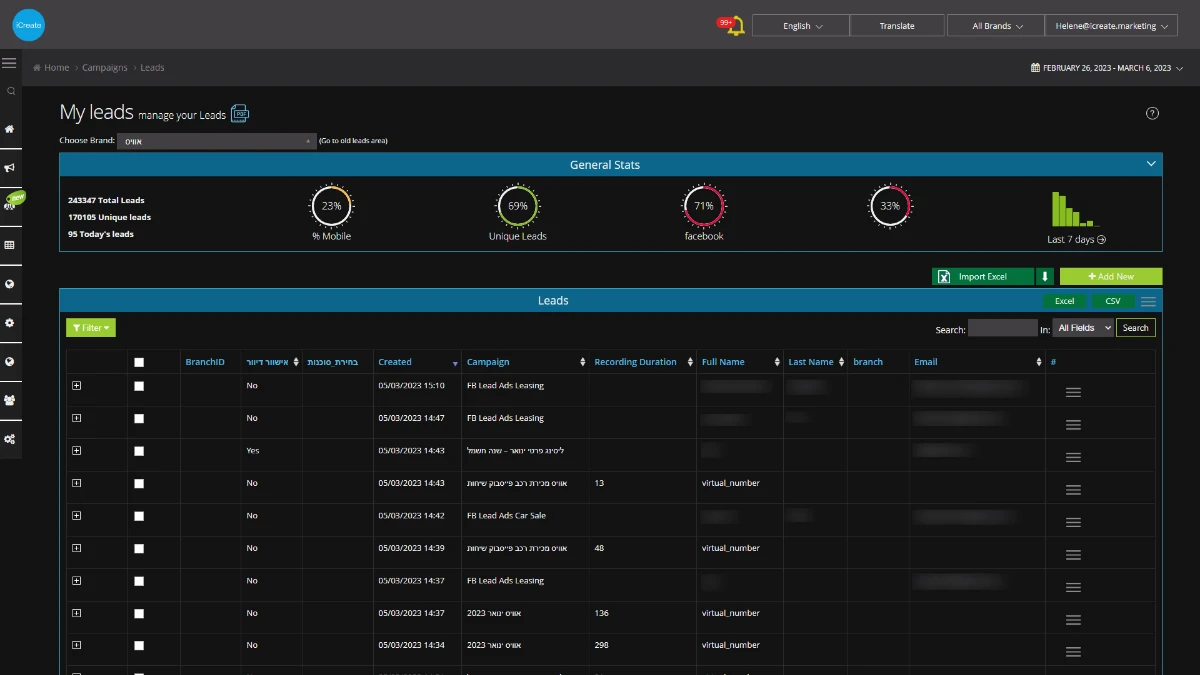
Task: Sort table by Recording Duration column
Action: (643, 362)
